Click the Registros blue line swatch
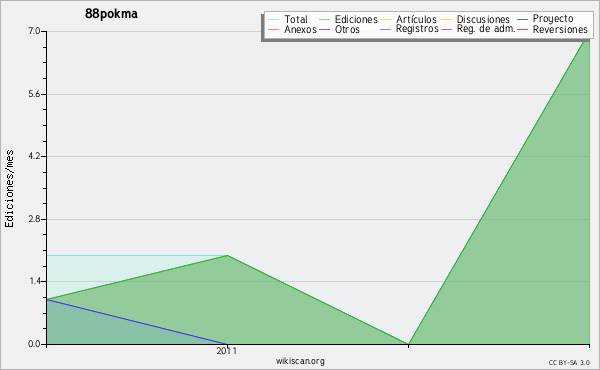Image resolution: width=600 pixels, height=370 pixels. 385,29
